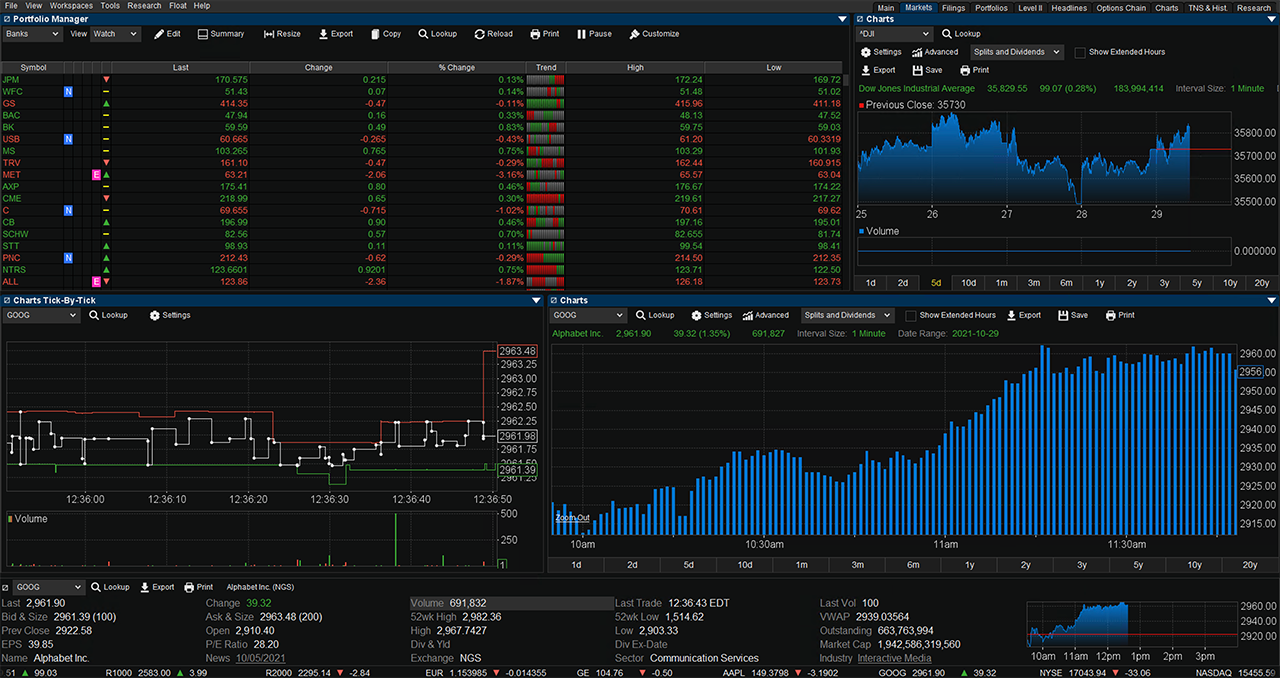
Task: Pause Portfolio Manager updates
Action: click(594, 34)
